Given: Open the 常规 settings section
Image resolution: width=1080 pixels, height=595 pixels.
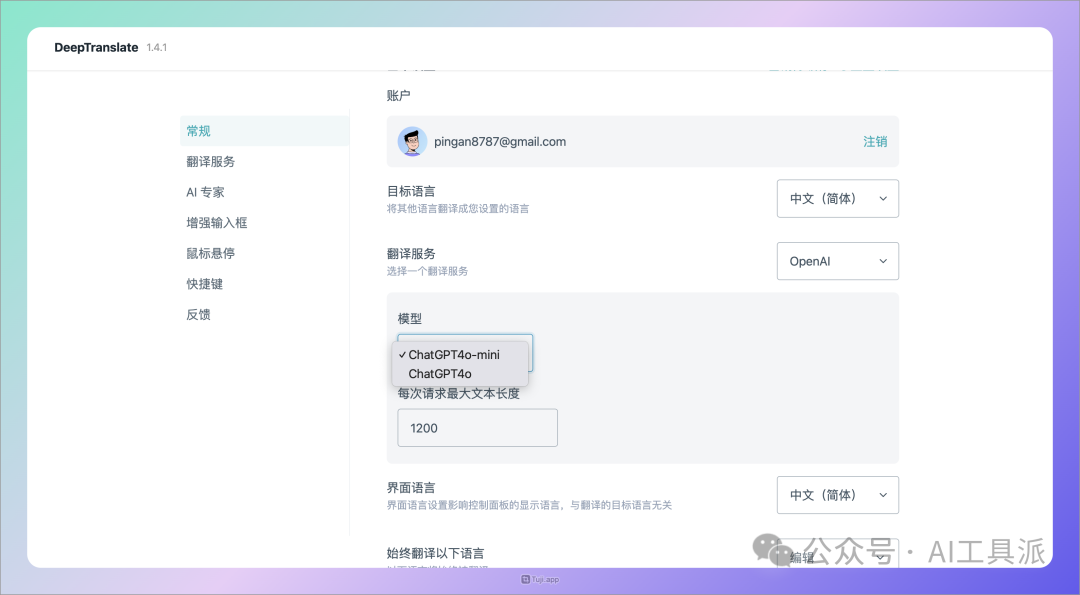Looking at the screenshot, I should point(264,131).
